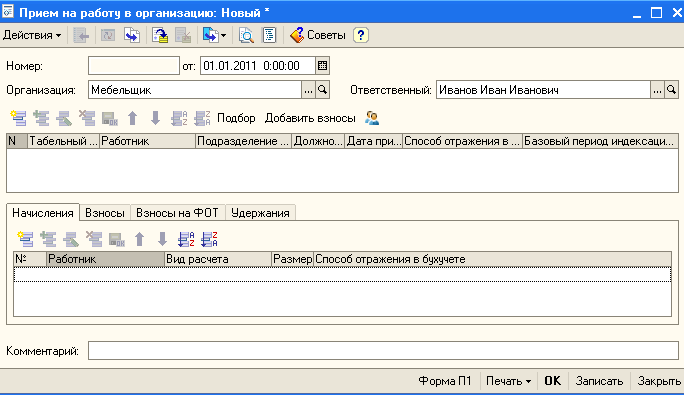
Task: Click the Дата при... column header
Action: point(373,141)
